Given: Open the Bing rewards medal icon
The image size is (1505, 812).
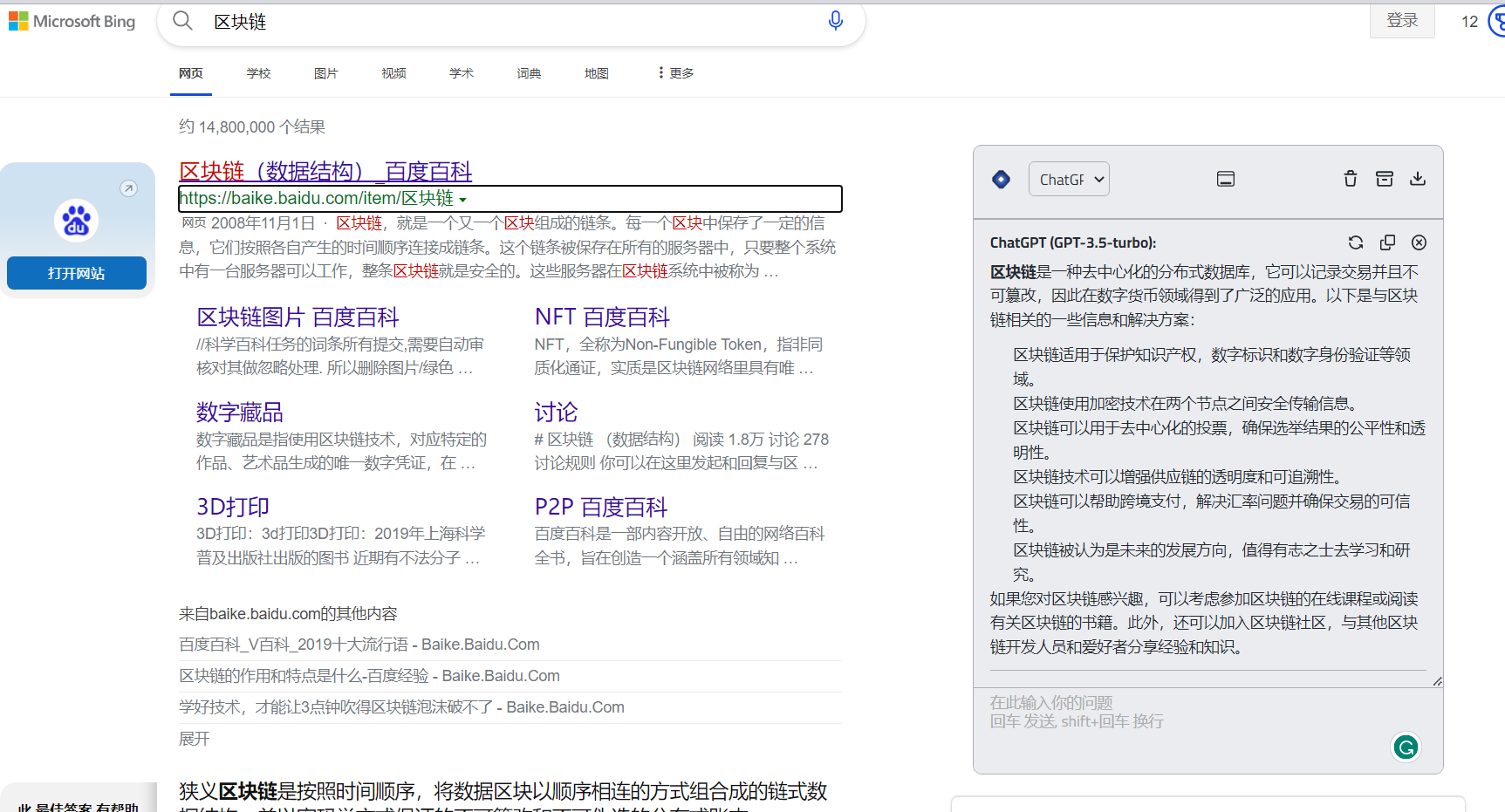Looking at the screenshot, I should (x=1496, y=21).
